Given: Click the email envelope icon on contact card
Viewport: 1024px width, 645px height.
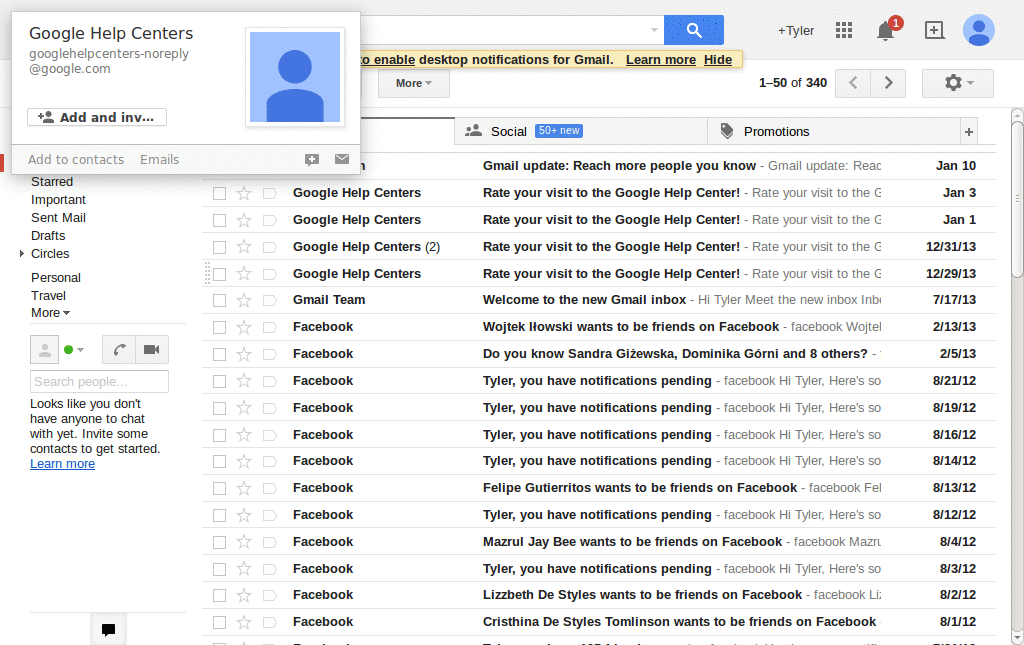Looking at the screenshot, I should [x=340, y=159].
